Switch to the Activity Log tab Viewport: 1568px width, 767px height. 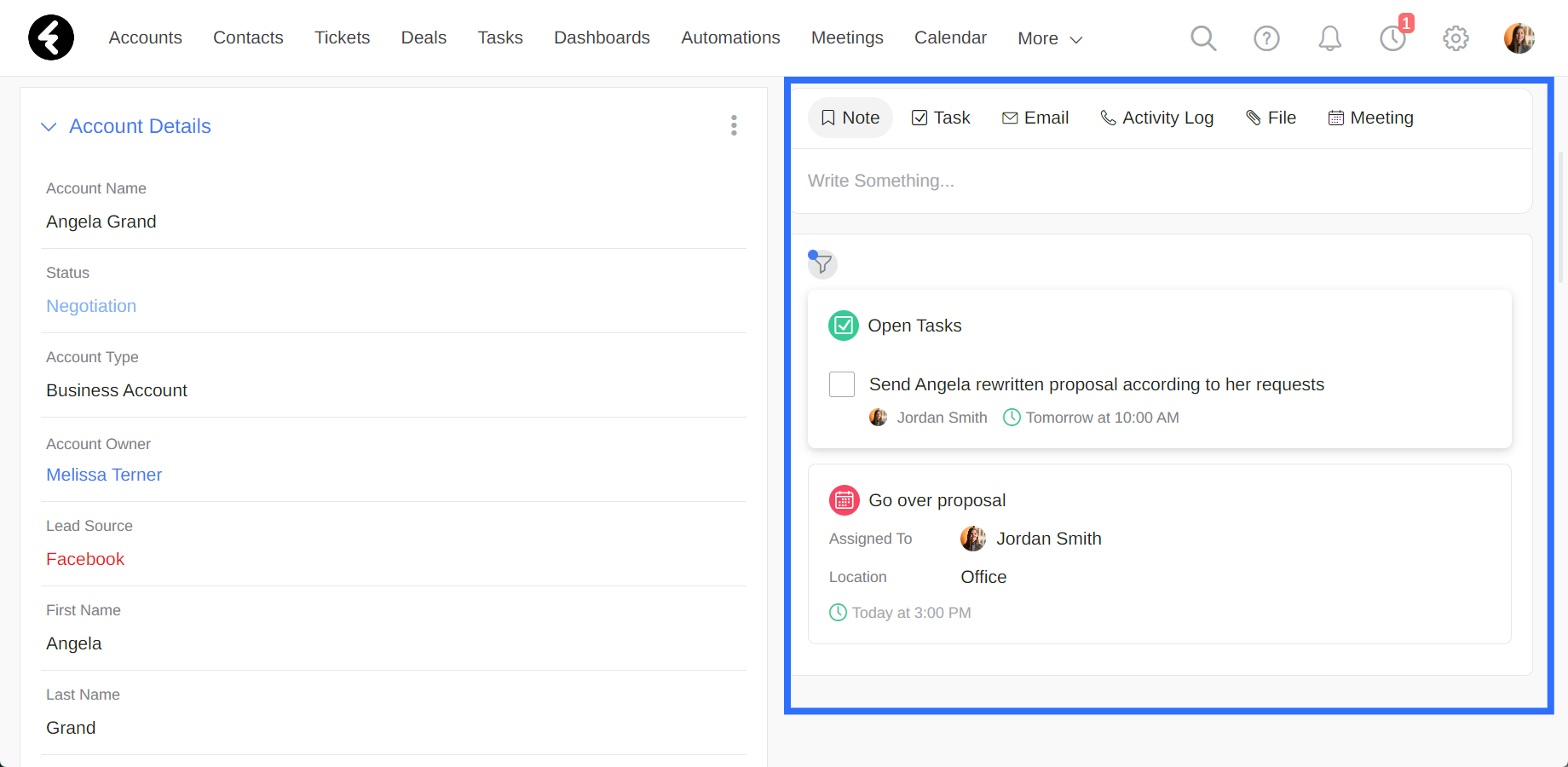click(1156, 118)
